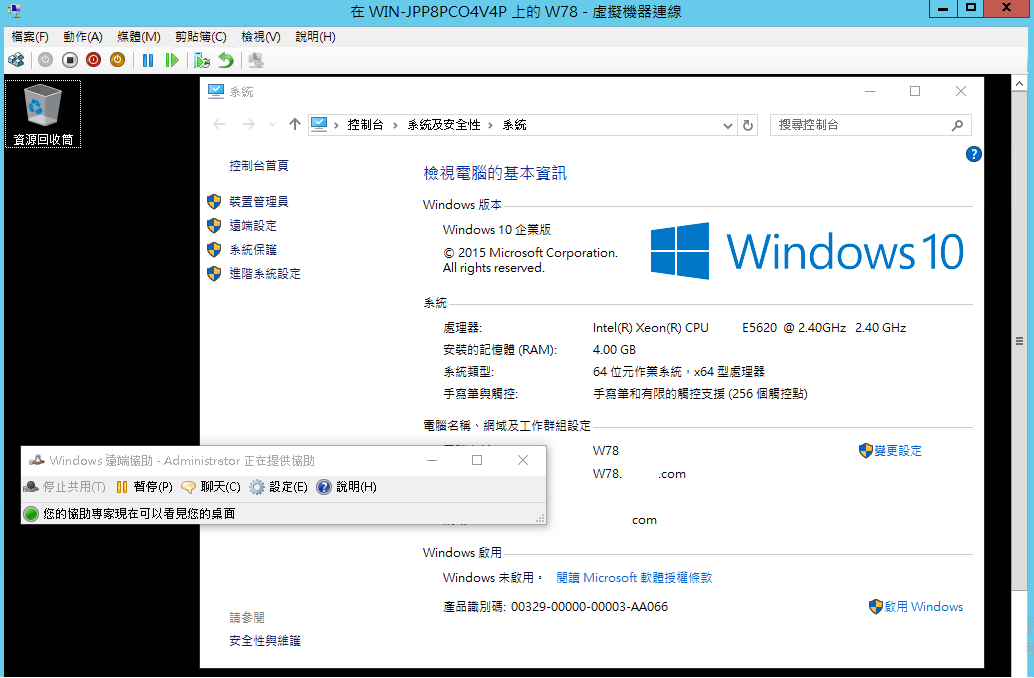Open 遠端設定 link
The width and height of the screenshot is (1034, 678).
click(253, 226)
